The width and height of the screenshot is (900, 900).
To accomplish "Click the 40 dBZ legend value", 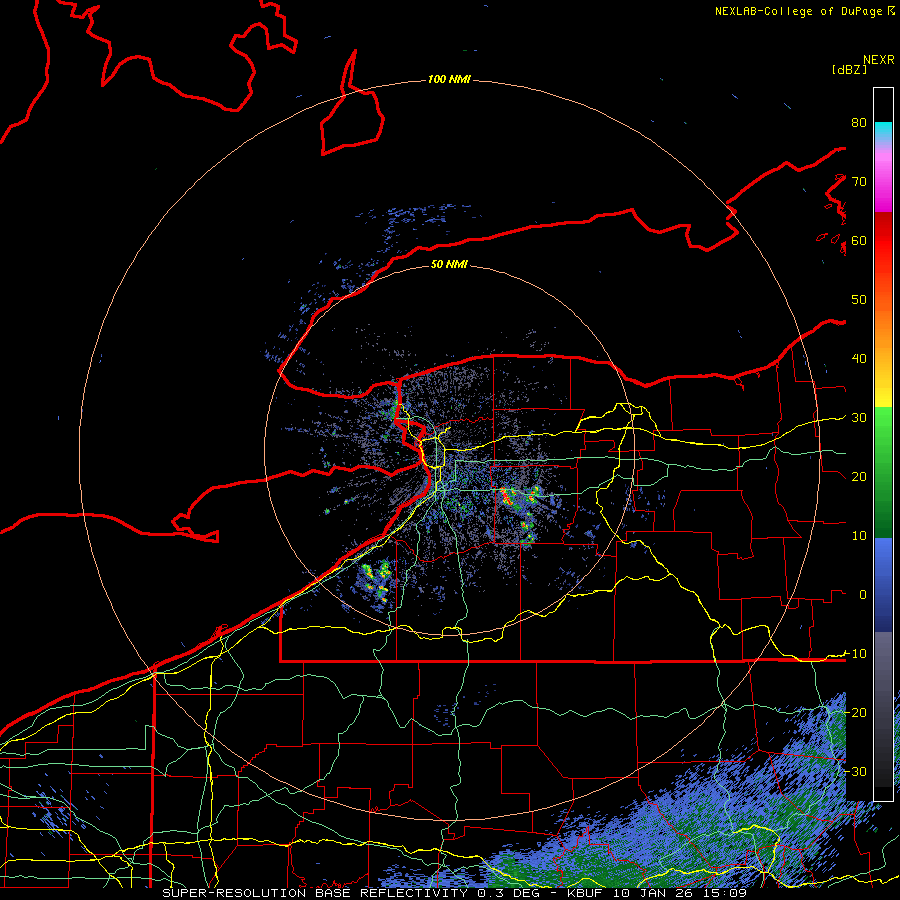I will tap(859, 359).
